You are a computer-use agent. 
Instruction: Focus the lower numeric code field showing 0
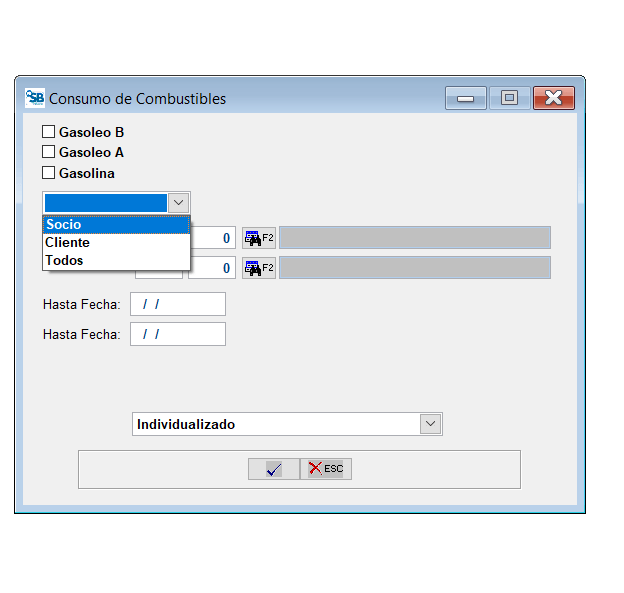coord(213,268)
